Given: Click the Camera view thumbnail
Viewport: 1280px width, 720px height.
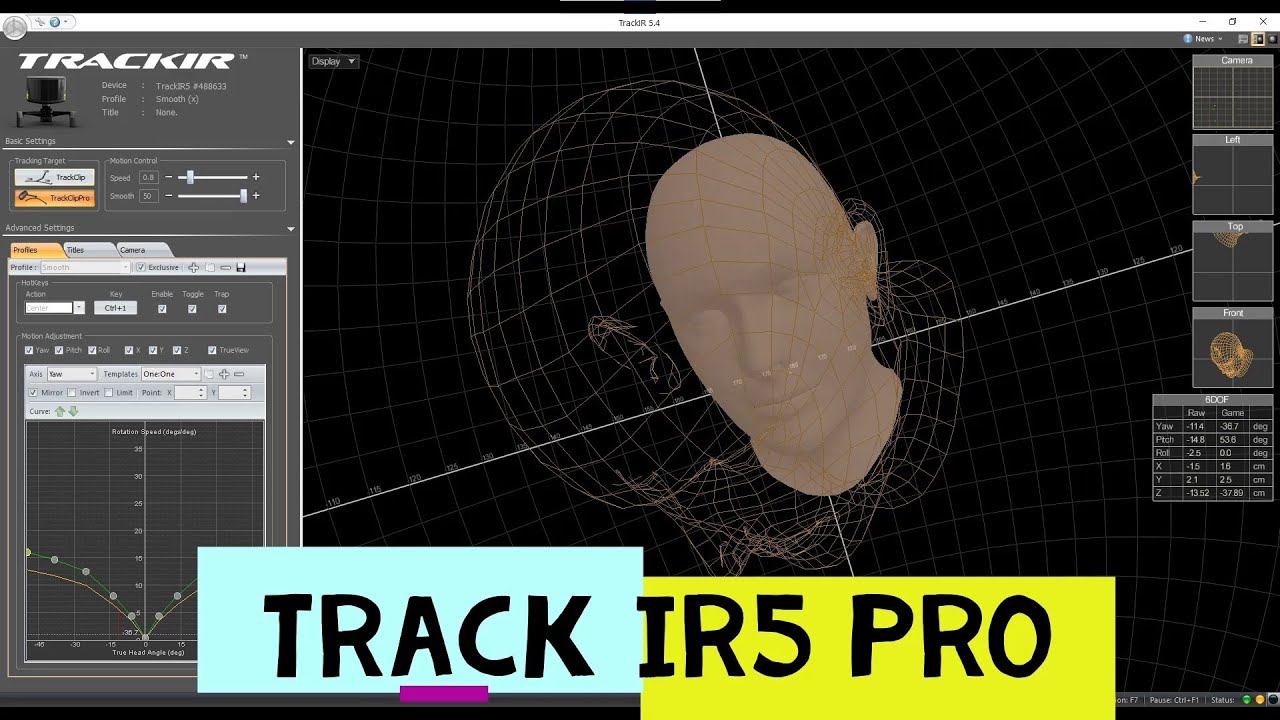Looking at the screenshot, I should coord(1233,93).
